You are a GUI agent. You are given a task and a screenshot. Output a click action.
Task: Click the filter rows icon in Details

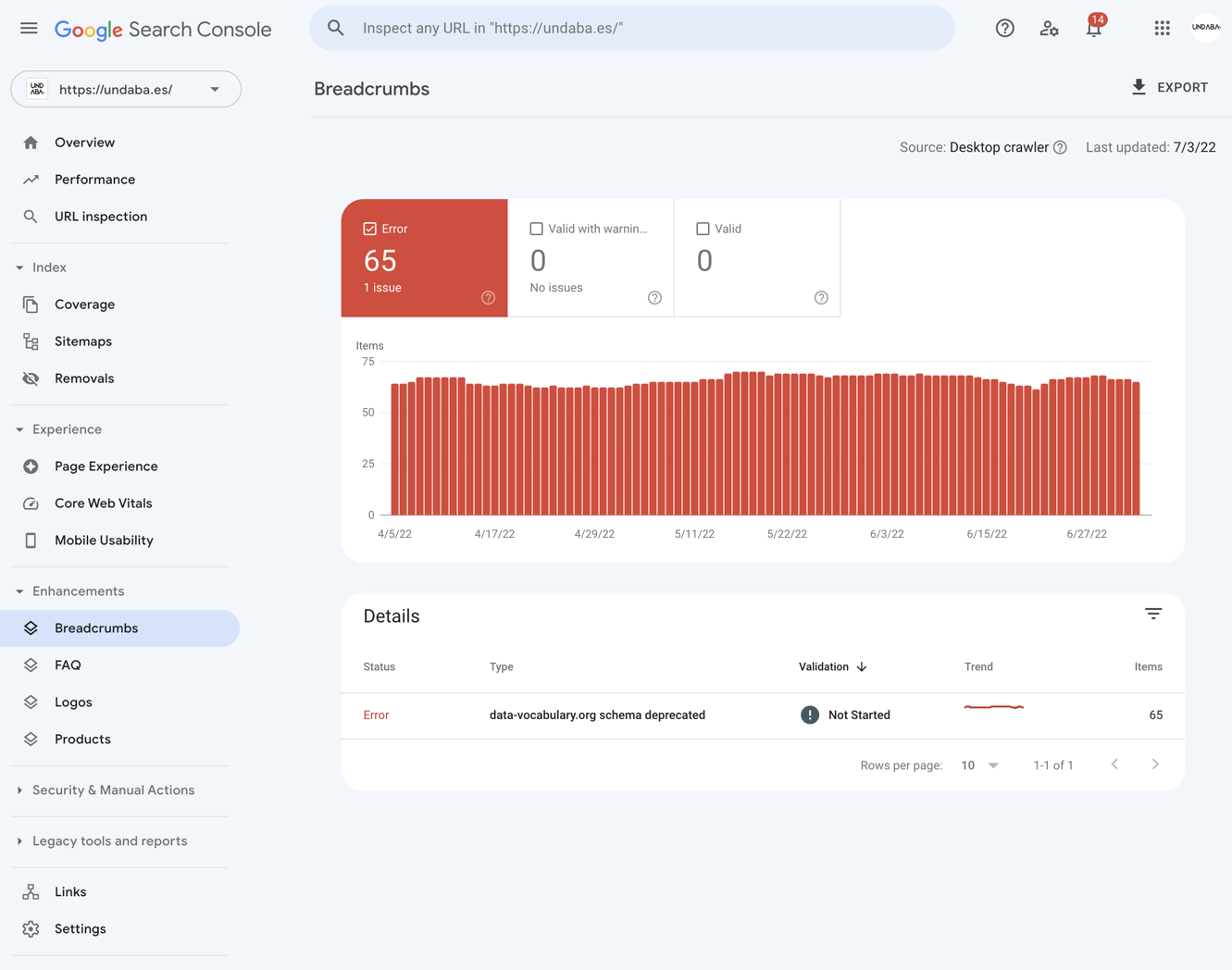1152,615
